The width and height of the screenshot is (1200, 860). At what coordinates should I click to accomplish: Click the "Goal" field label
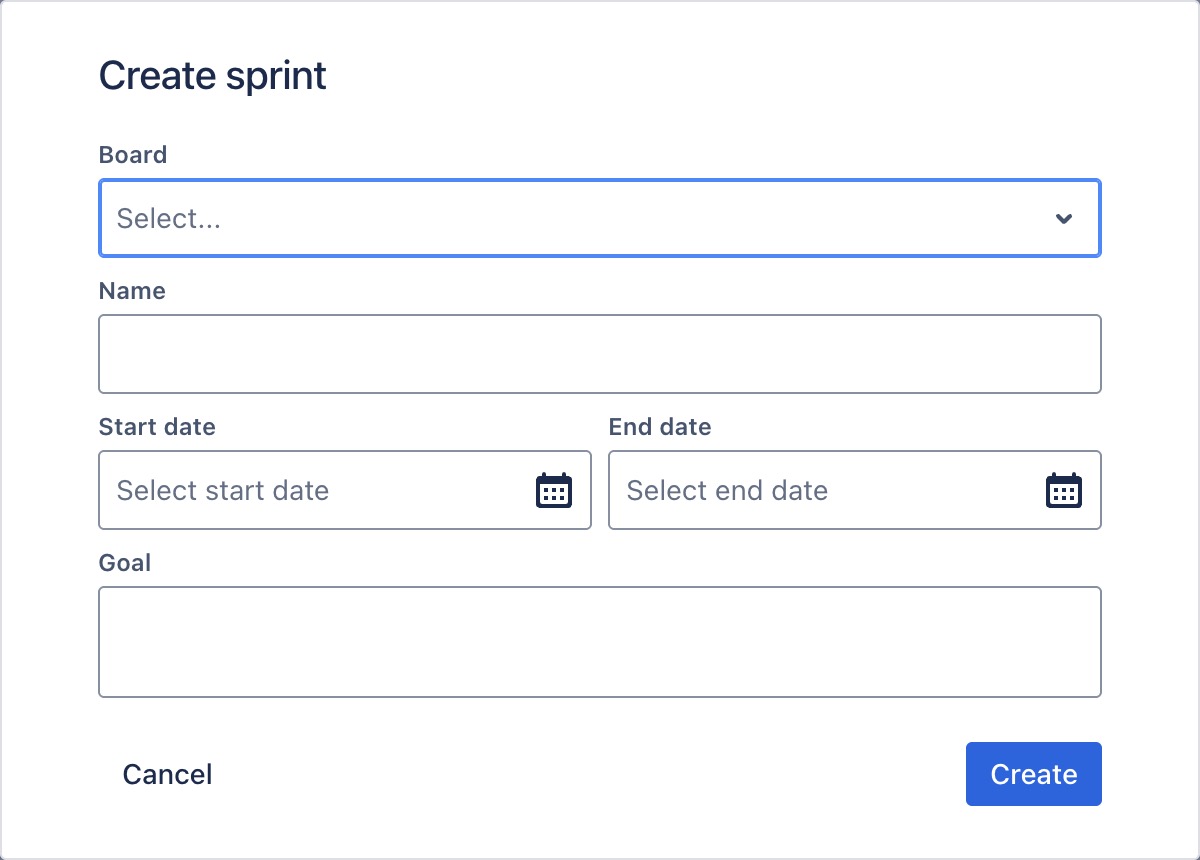click(125, 563)
